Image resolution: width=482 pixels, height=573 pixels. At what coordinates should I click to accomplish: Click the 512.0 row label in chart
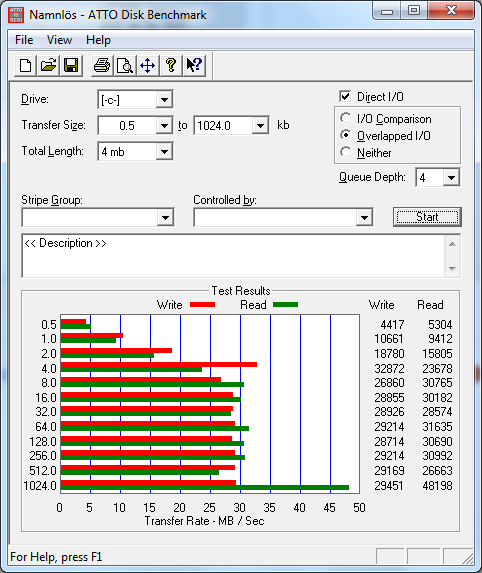43,470
